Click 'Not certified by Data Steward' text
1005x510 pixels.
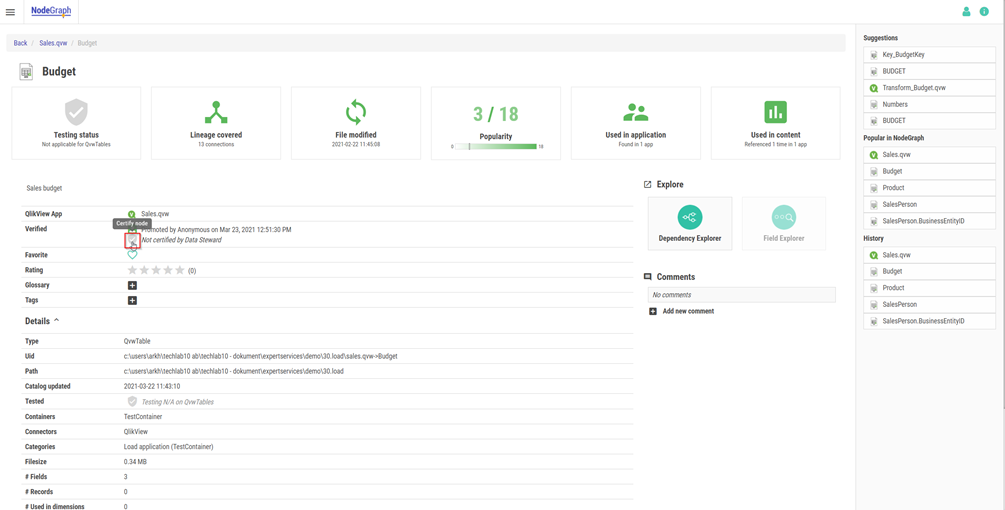[181, 240]
